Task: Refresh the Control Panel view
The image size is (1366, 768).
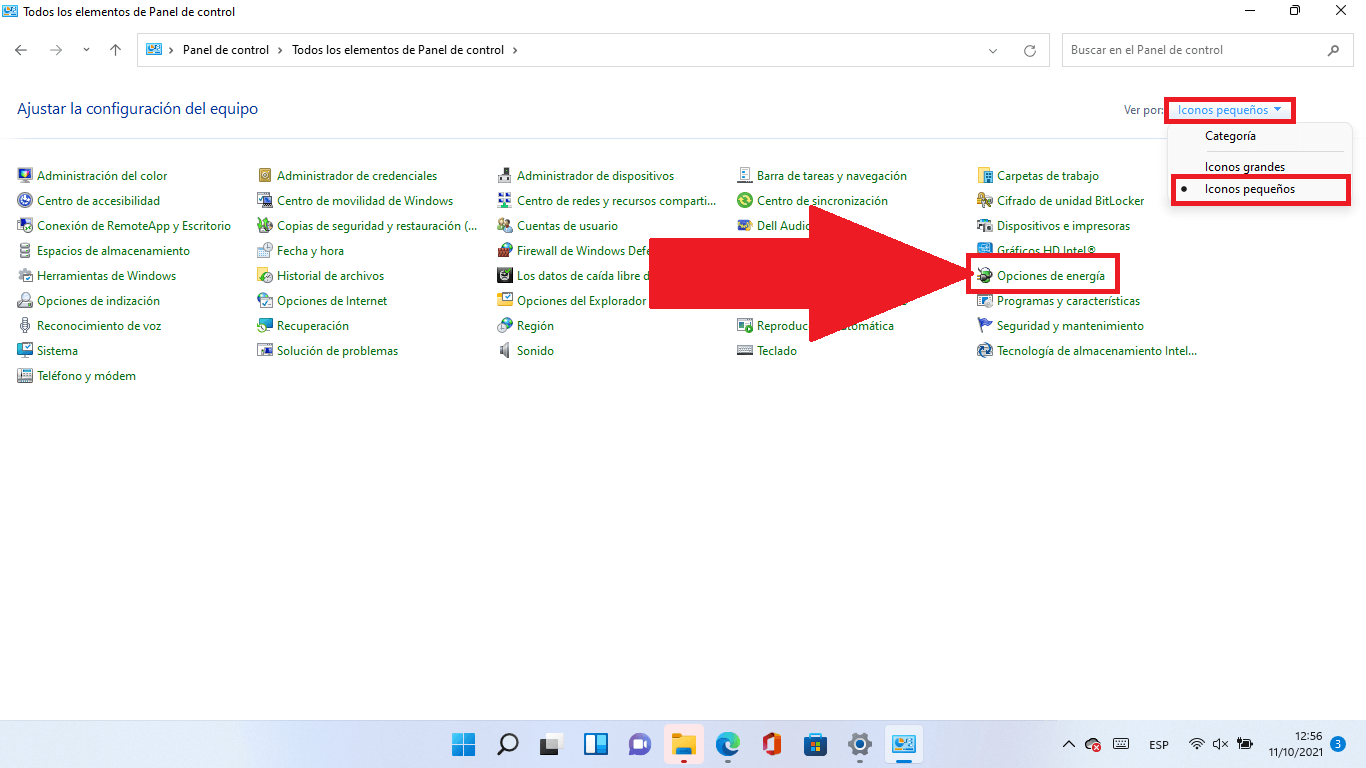Action: (1030, 50)
